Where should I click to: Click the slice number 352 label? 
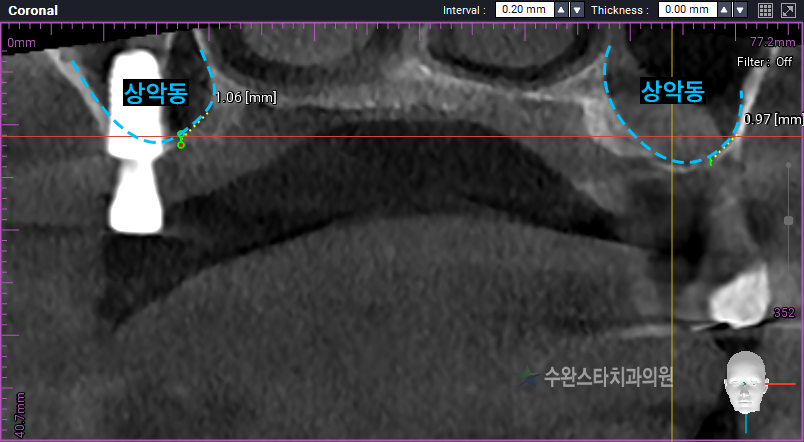(784, 313)
